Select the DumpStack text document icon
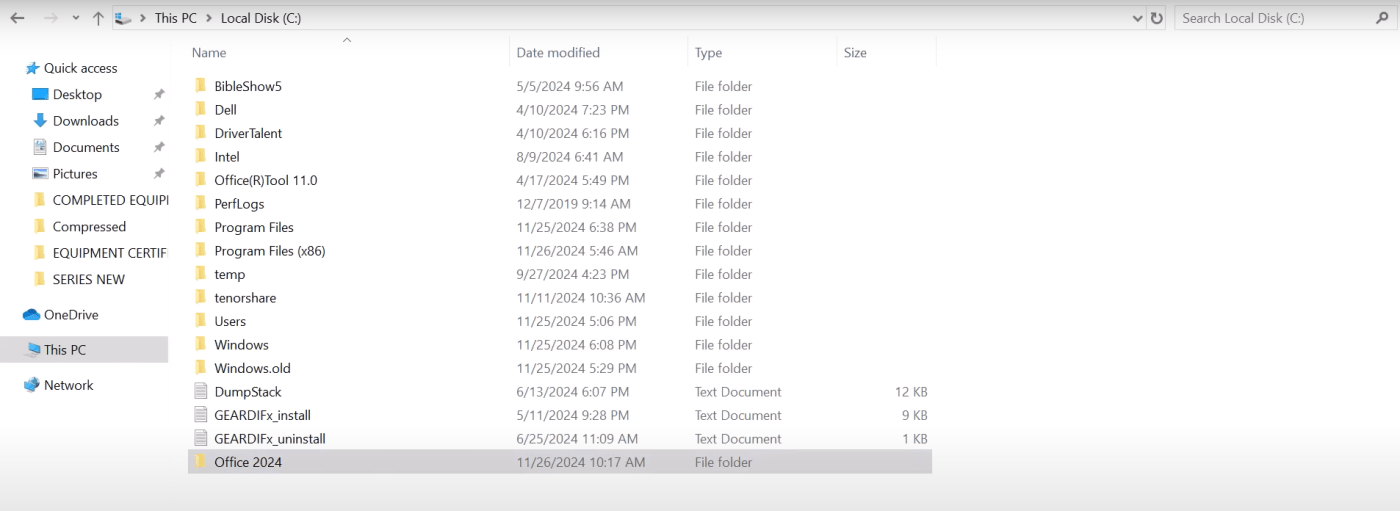1400x511 pixels. click(x=200, y=392)
